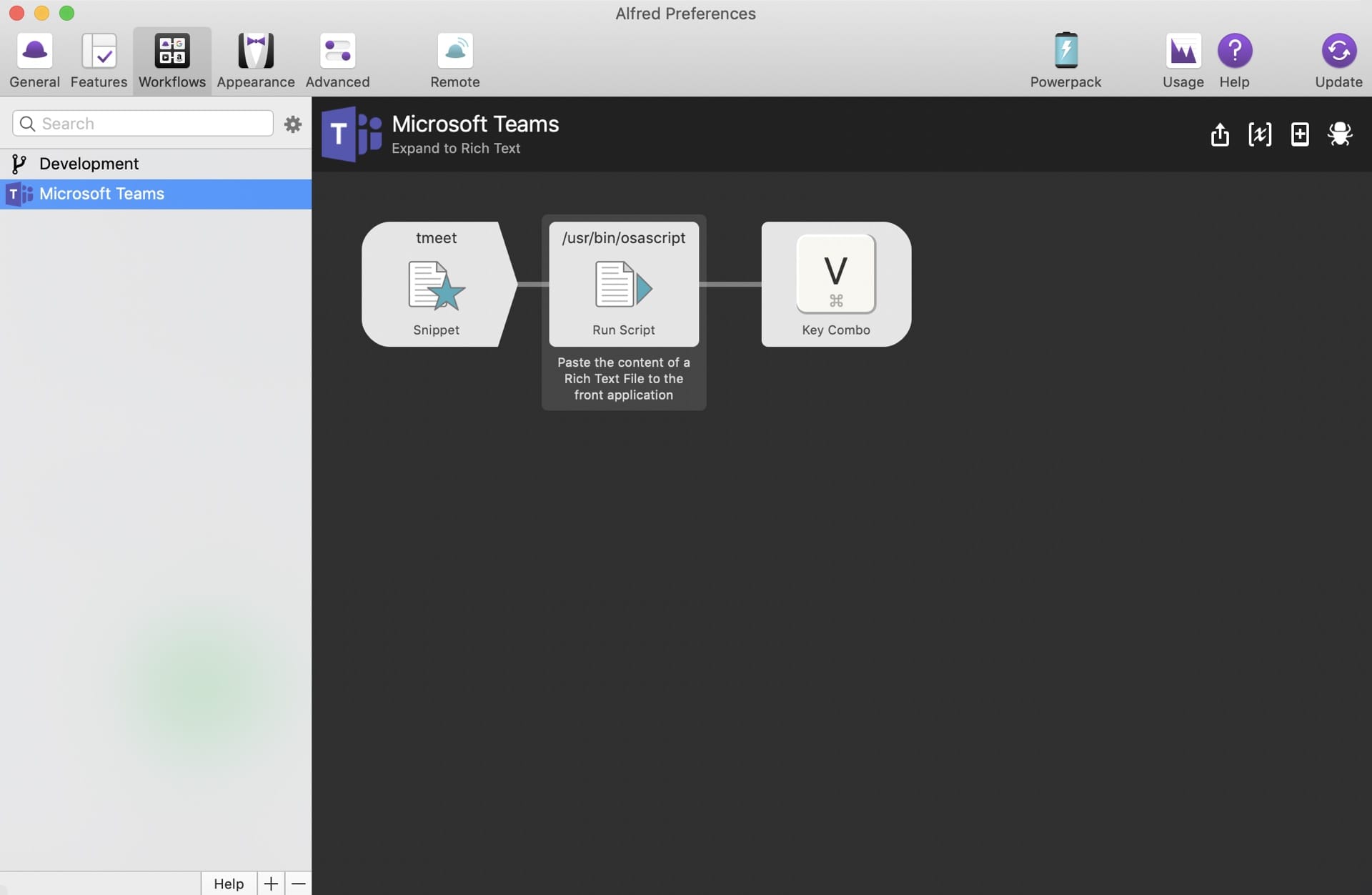Select the tmeet Snippet trigger object
The height and width of the screenshot is (895, 1372).
(437, 284)
